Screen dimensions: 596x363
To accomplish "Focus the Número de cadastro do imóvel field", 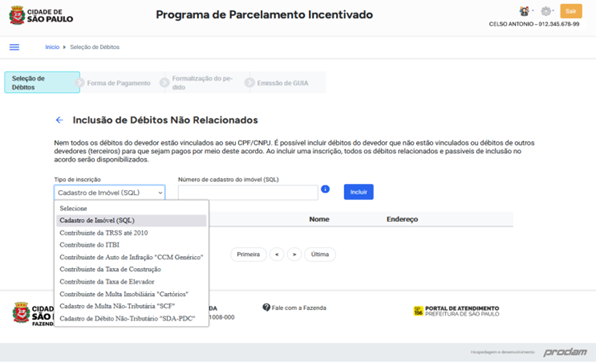I will click(248, 193).
